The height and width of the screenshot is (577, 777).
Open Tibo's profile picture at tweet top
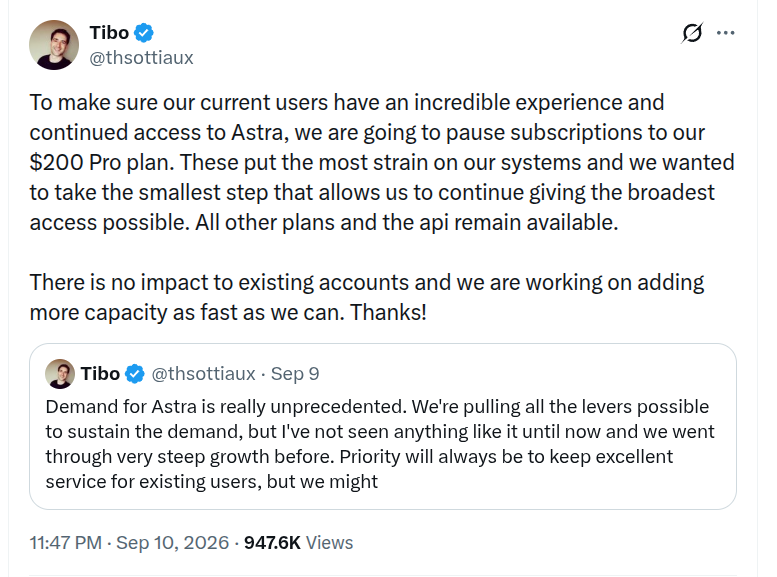pyautogui.click(x=54, y=45)
